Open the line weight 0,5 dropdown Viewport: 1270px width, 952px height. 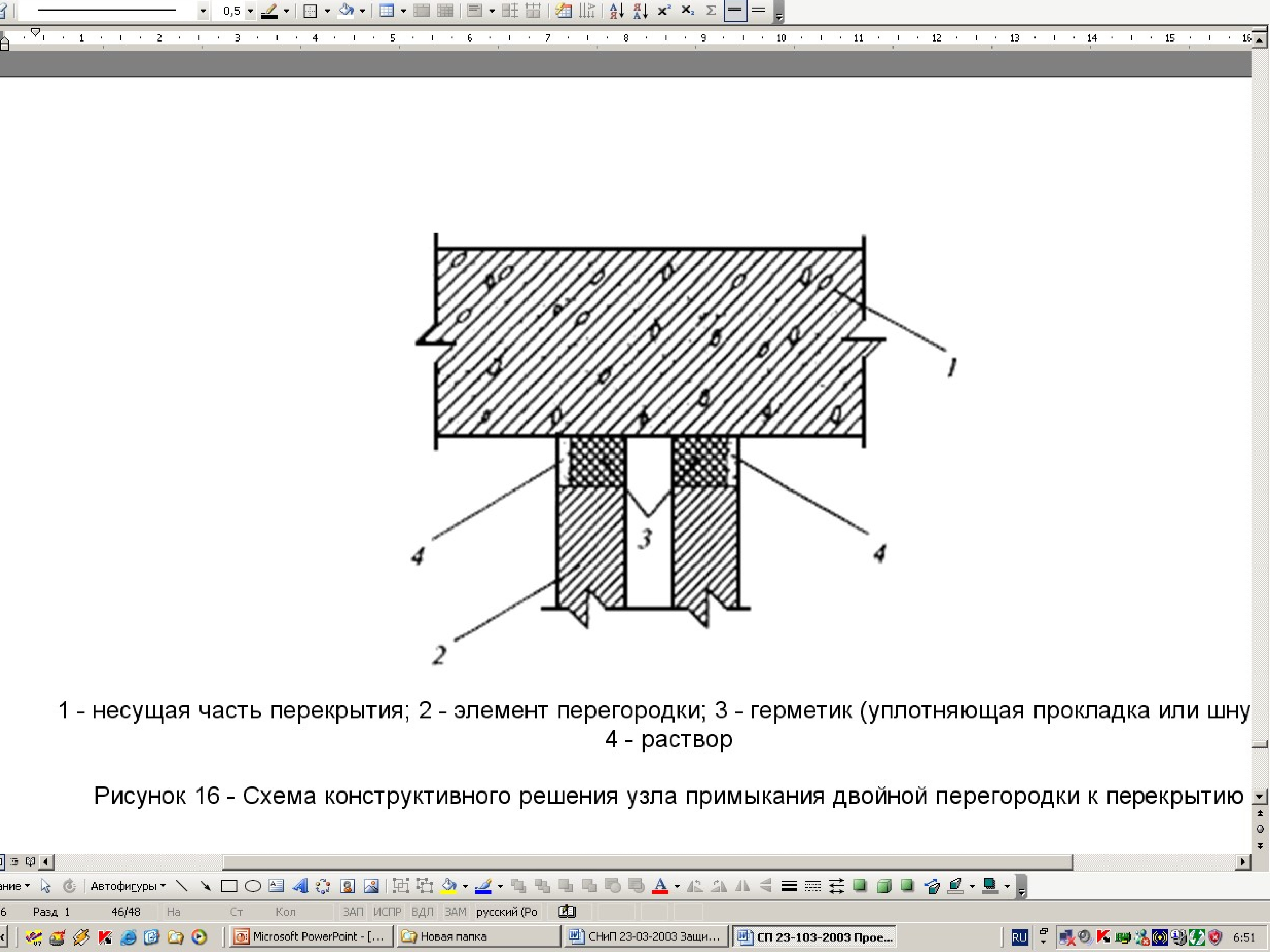(x=250, y=11)
